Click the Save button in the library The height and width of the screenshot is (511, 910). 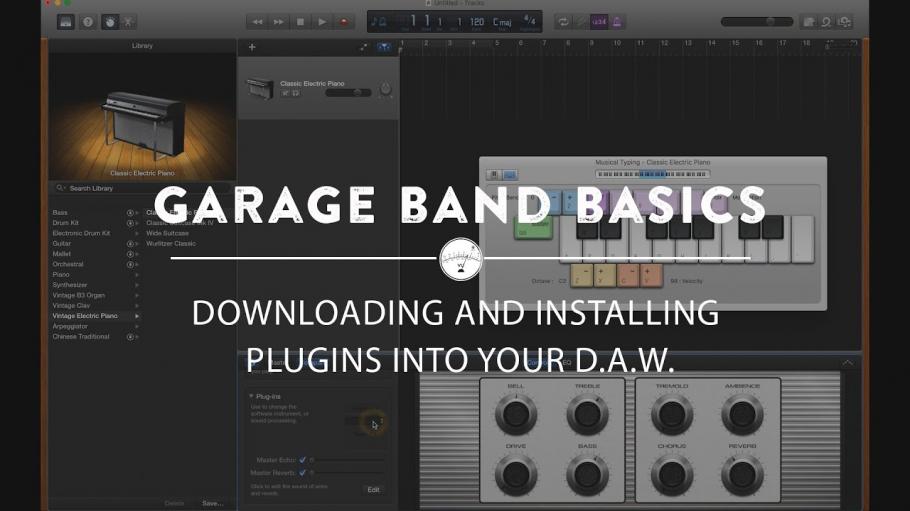(212, 503)
